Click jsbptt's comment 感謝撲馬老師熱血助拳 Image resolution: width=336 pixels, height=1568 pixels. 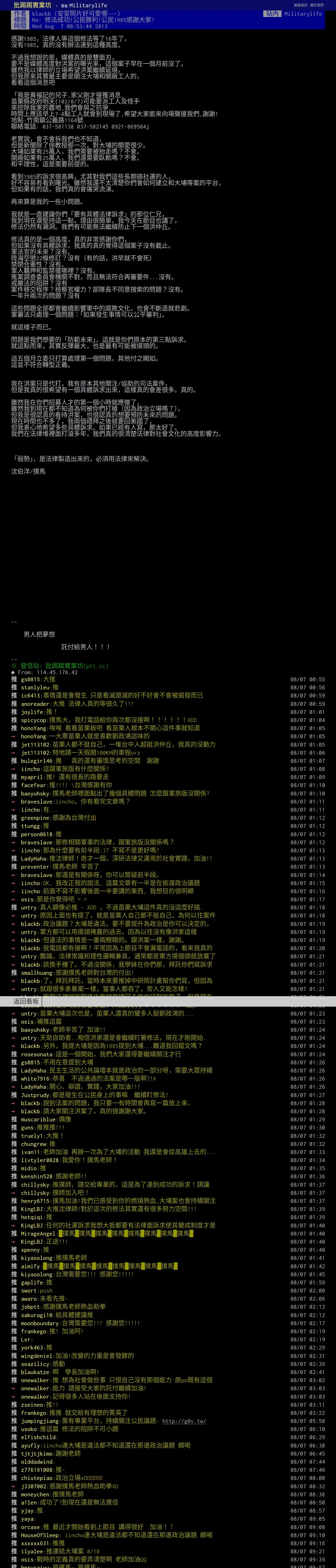[x=168, y=1307]
